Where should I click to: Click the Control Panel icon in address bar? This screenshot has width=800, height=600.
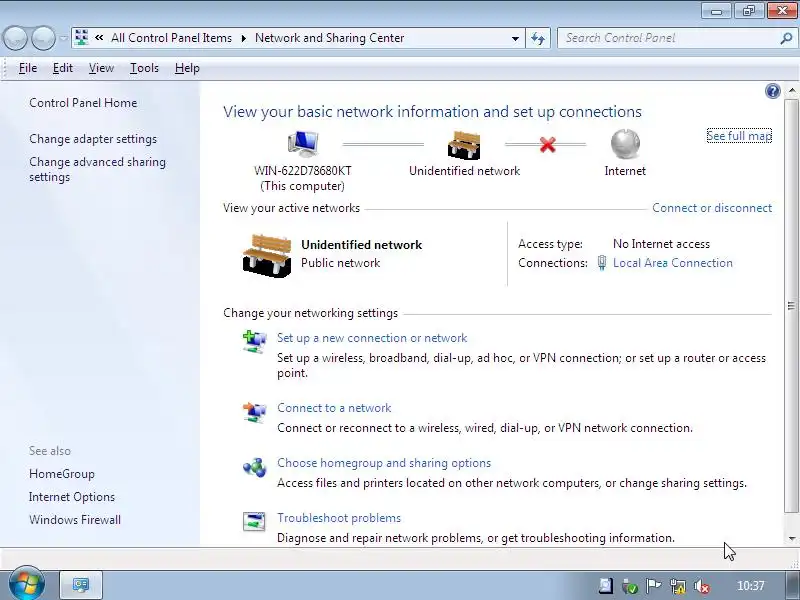(x=81, y=38)
